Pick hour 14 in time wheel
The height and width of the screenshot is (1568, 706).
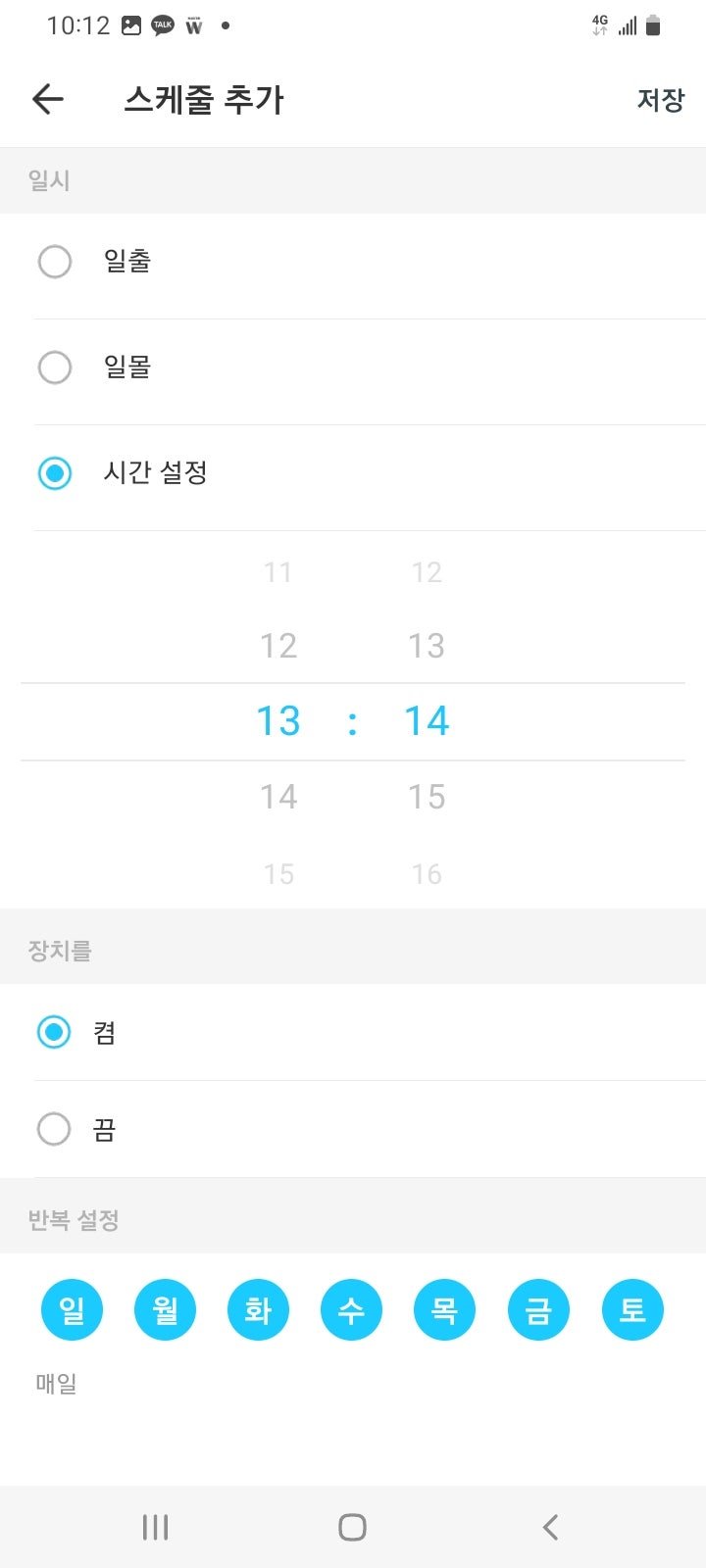click(278, 797)
